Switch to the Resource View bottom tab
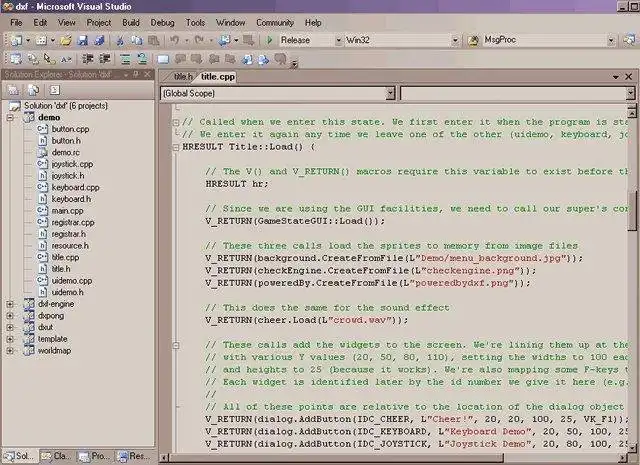 [x=133, y=456]
